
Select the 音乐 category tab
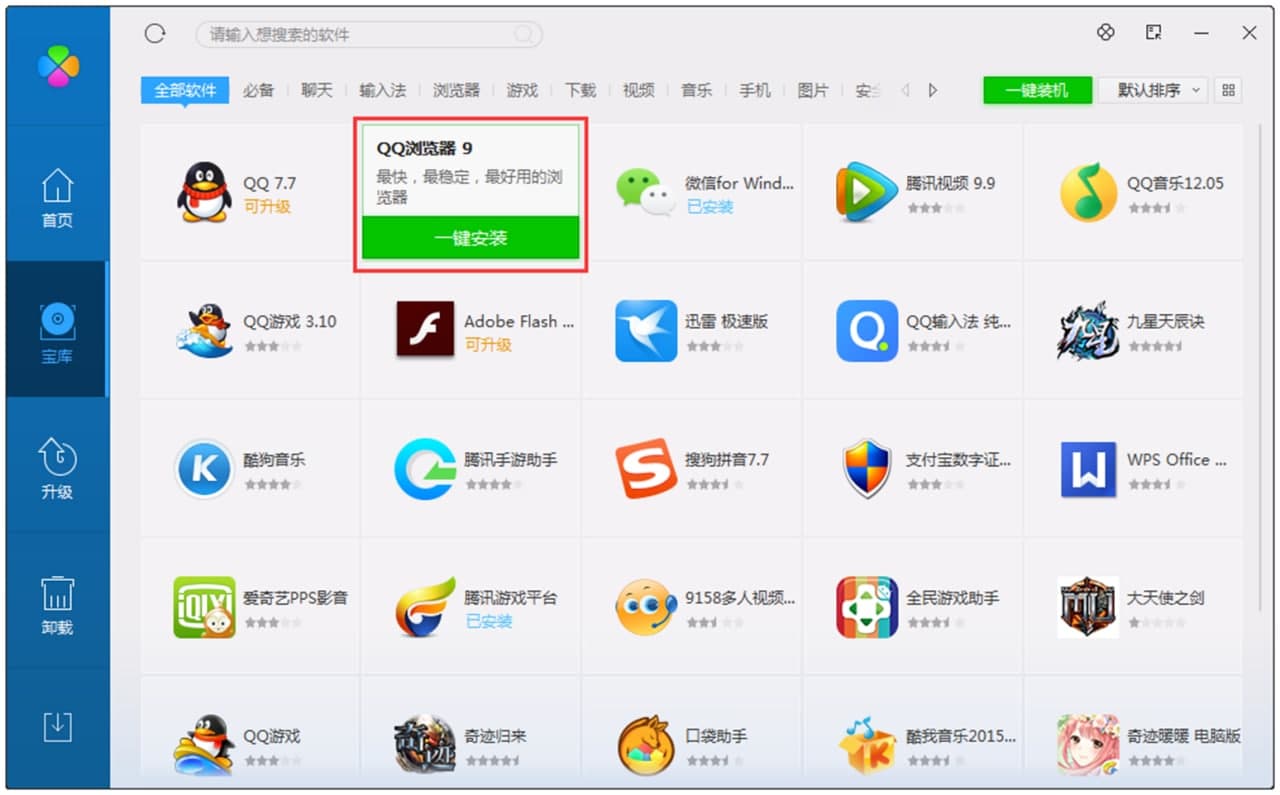click(696, 90)
